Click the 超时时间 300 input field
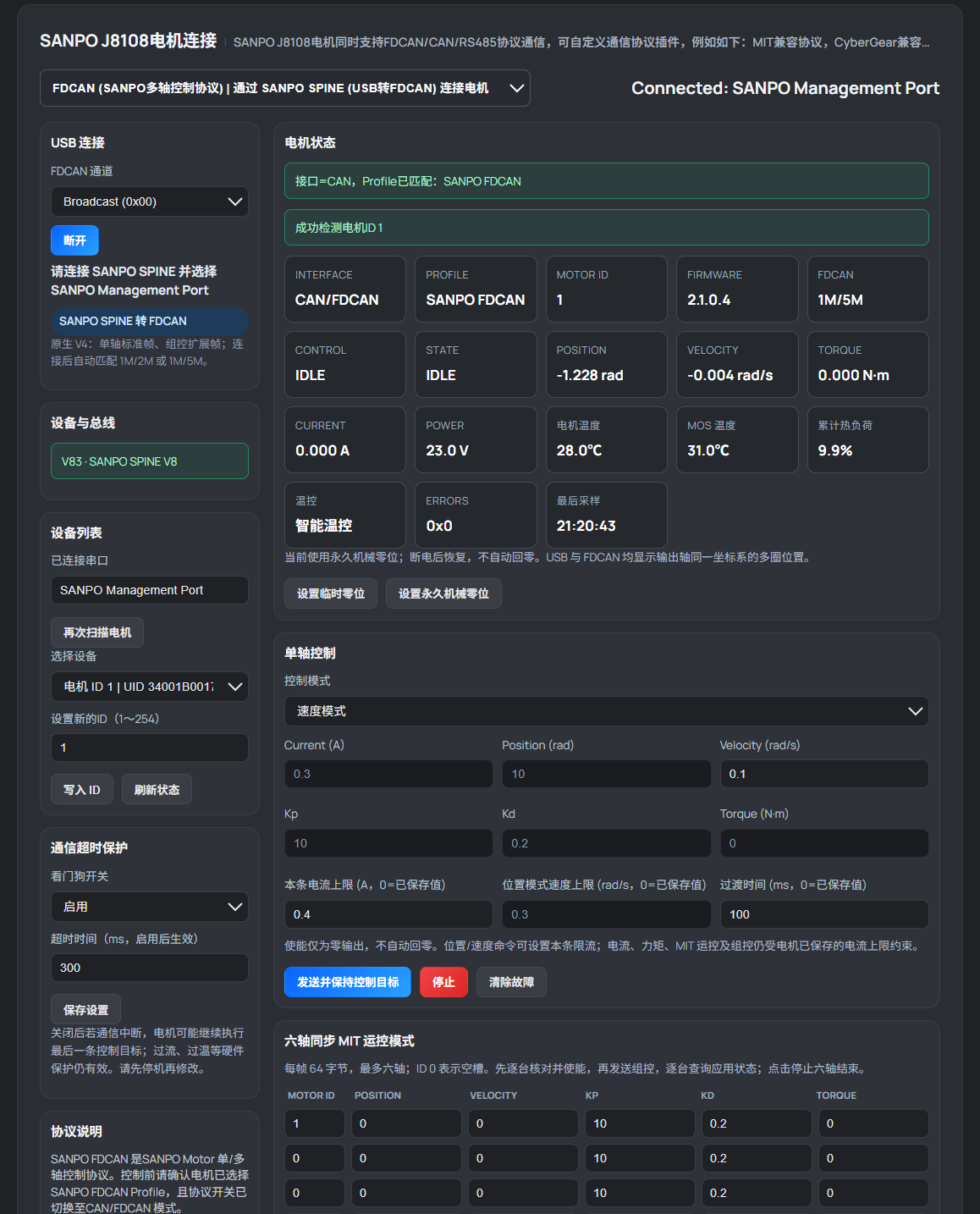980x1214 pixels. (x=150, y=968)
